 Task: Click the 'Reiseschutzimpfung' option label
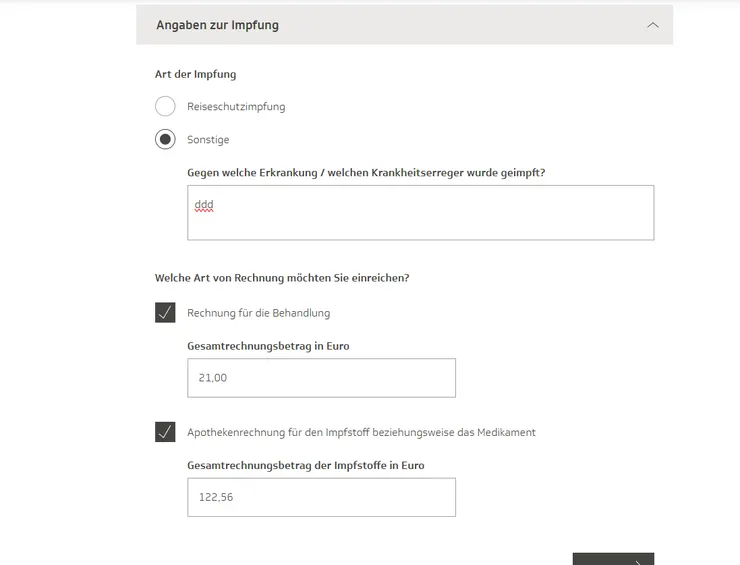pos(236,106)
